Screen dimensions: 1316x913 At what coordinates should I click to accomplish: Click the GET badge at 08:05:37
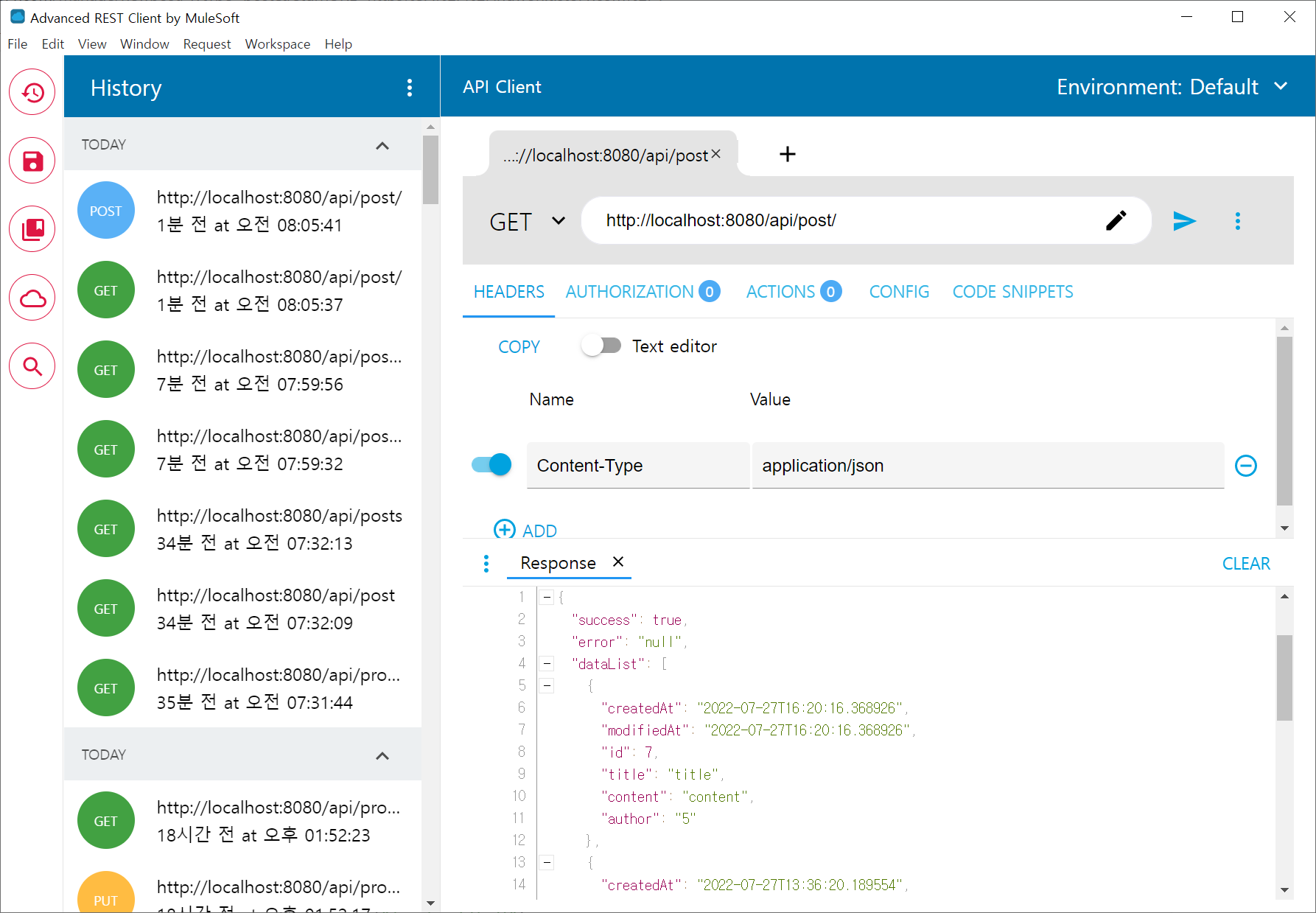pos(106,290)
